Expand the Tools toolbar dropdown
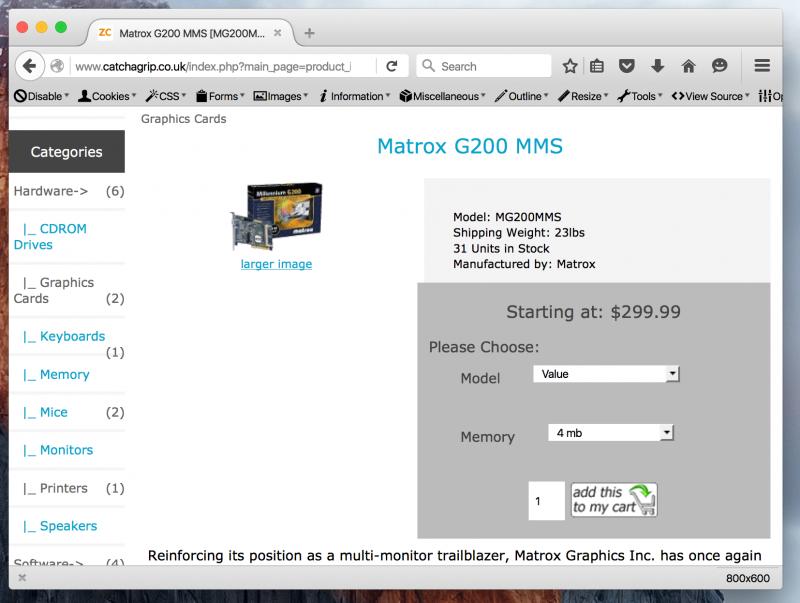This screenshot has width=800, height=603. tap(640, 96)
